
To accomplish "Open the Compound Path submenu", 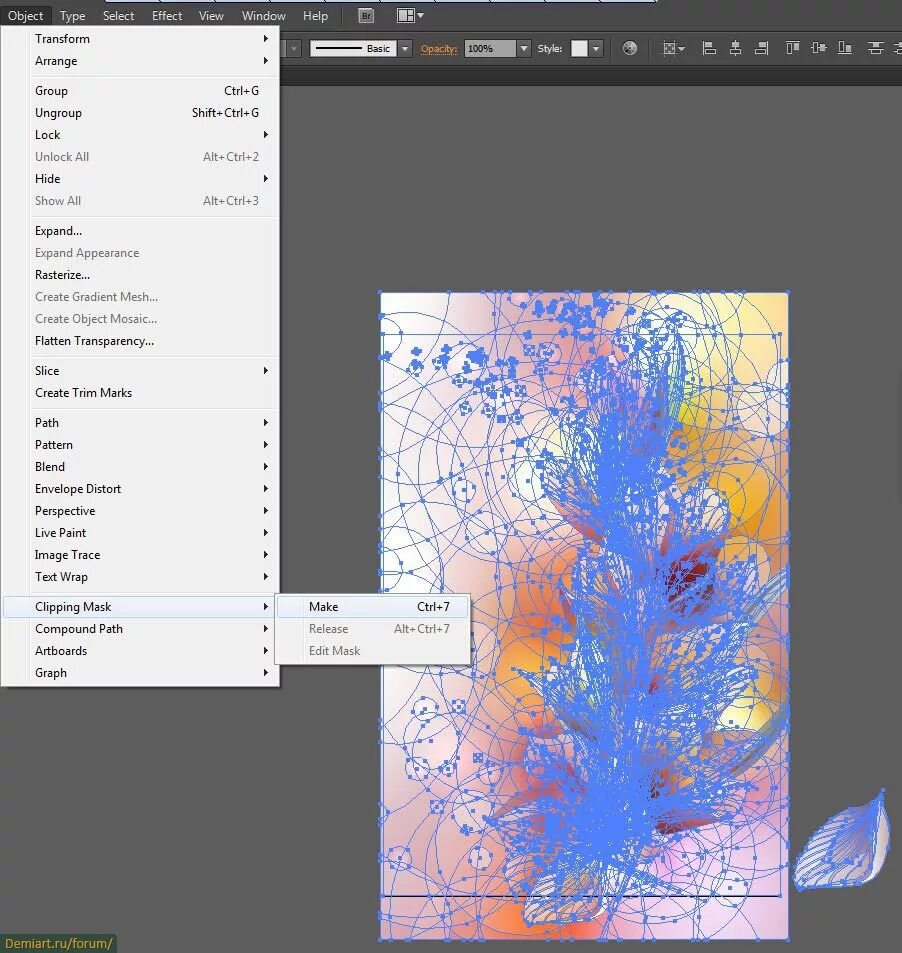I will (x=152, y=629).
